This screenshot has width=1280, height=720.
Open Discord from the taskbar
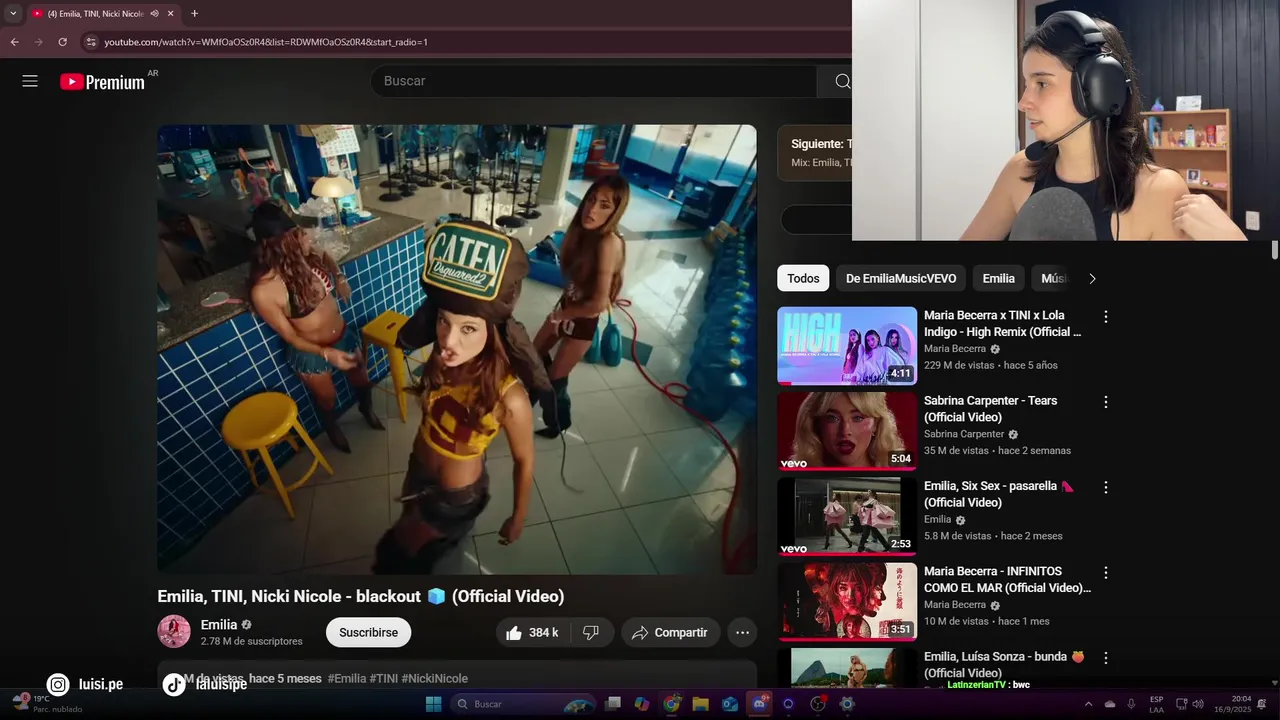pyautogui.click(x=760, y=704)
